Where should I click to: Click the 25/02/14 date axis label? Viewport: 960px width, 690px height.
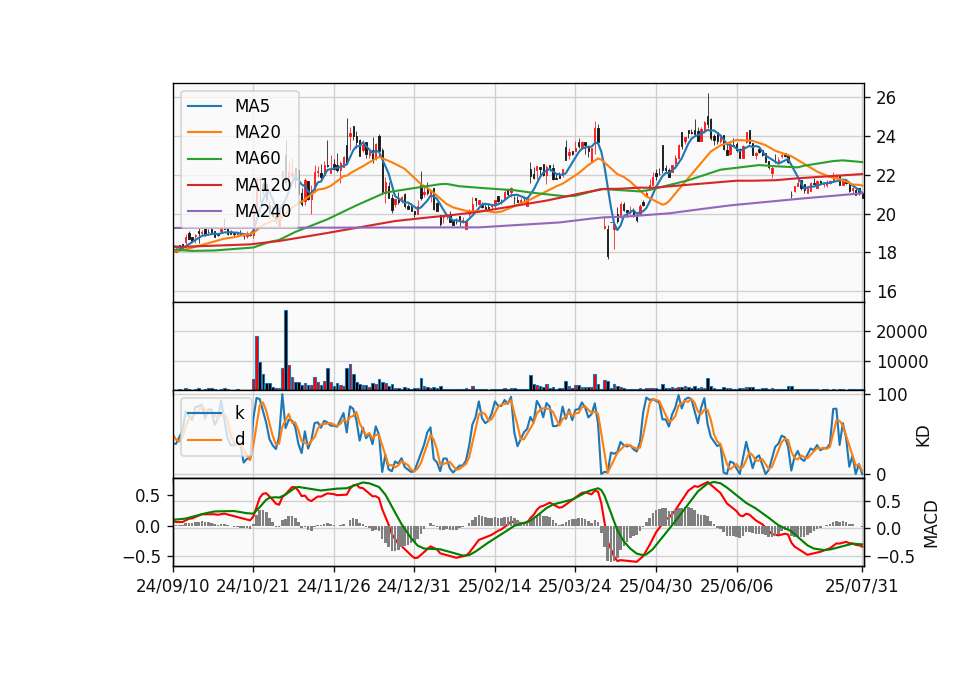(x=495, y=586)
